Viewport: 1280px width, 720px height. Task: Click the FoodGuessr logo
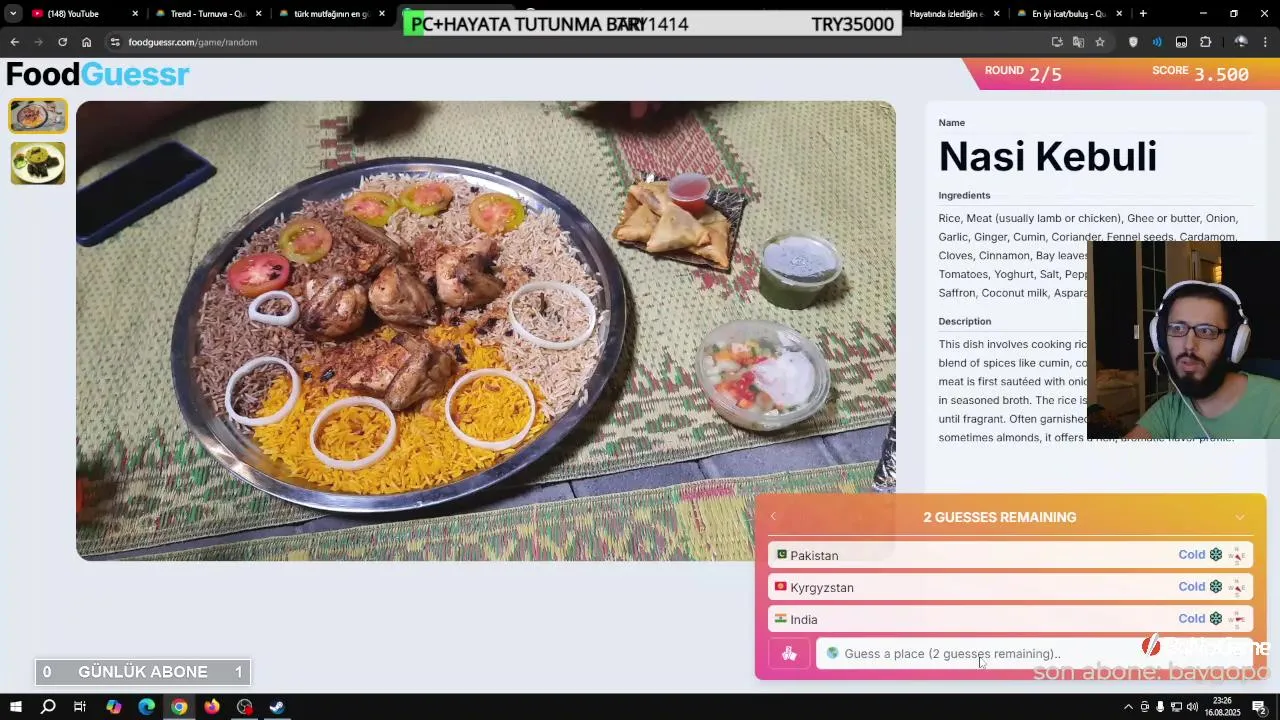[98, 74]
